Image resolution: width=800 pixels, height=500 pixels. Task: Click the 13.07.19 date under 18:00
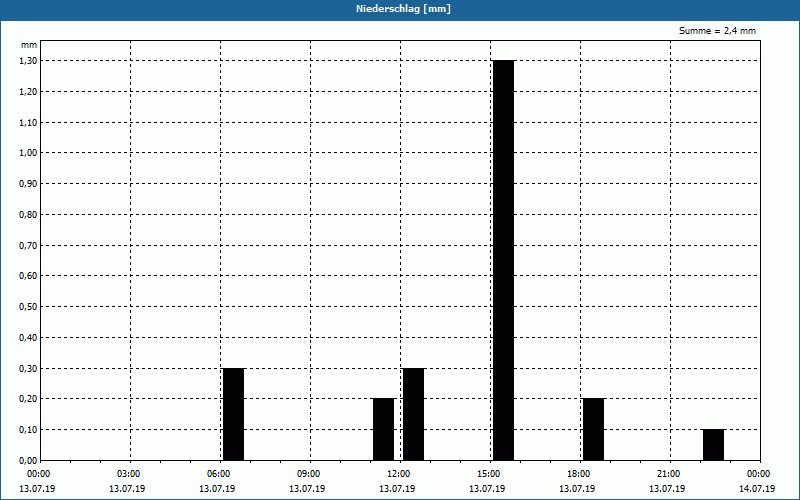tap(577, 489)
